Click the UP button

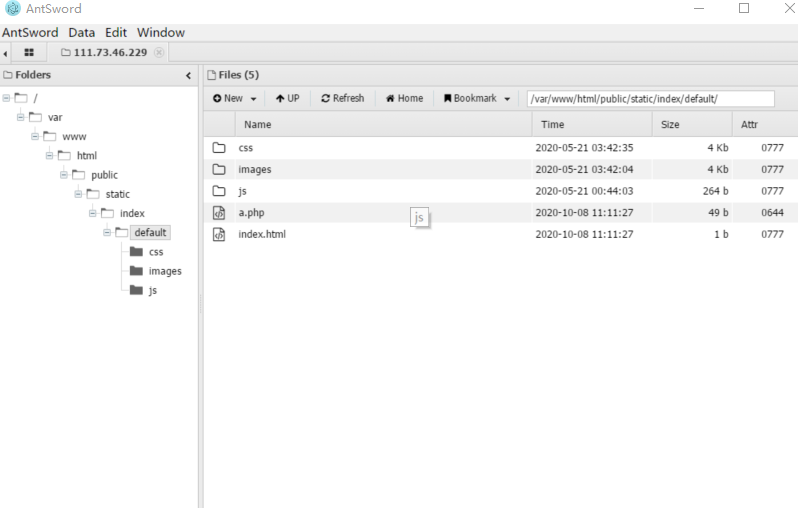pyautogui.click(x=288, y=98)
